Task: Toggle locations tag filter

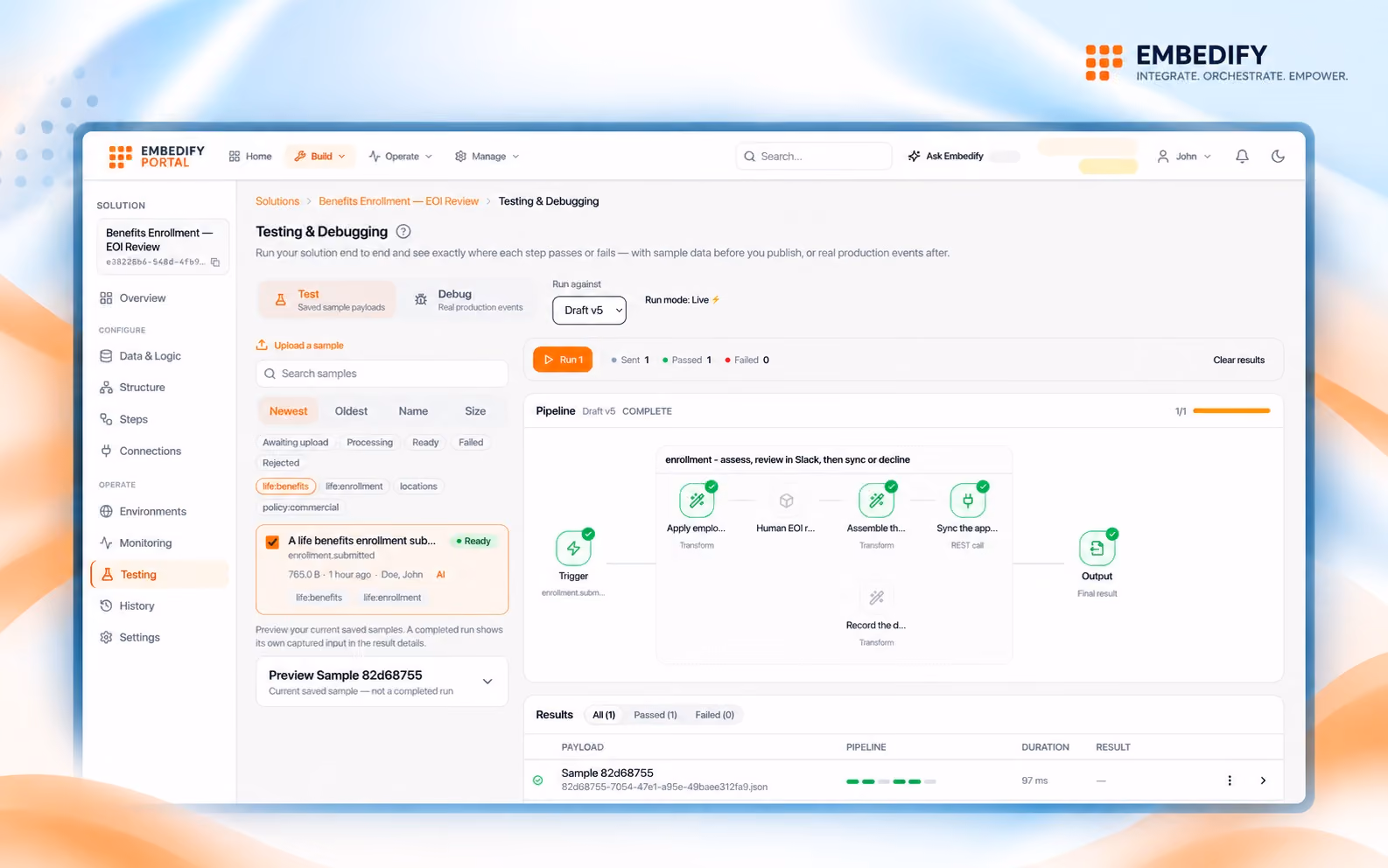Action: 418,486
